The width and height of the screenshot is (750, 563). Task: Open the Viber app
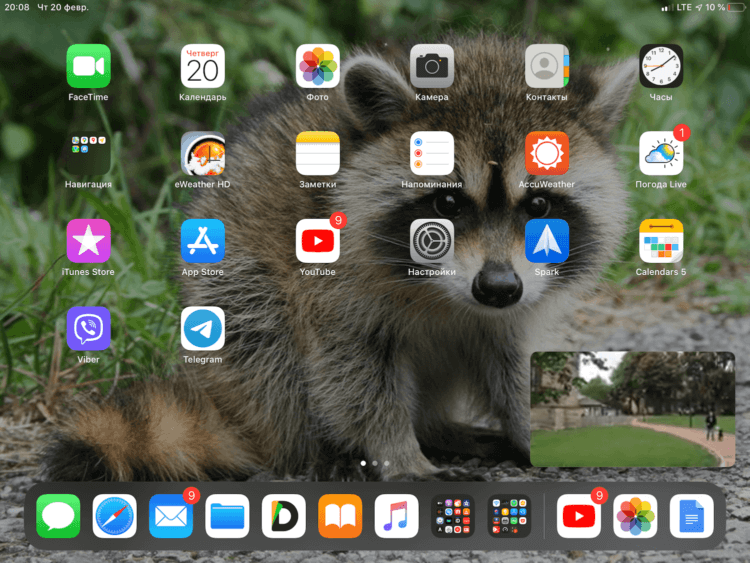pyautogui.click(x=88, y=329)
